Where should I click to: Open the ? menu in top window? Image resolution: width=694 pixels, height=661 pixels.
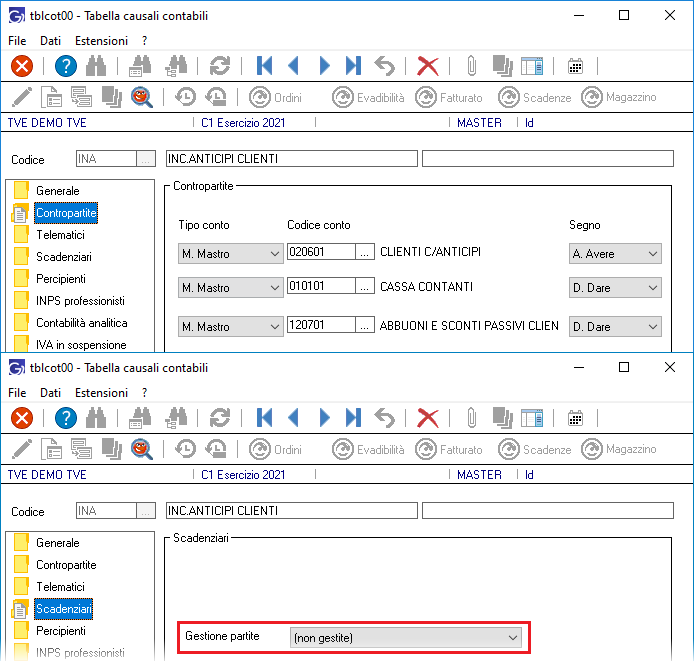point(144,41)
